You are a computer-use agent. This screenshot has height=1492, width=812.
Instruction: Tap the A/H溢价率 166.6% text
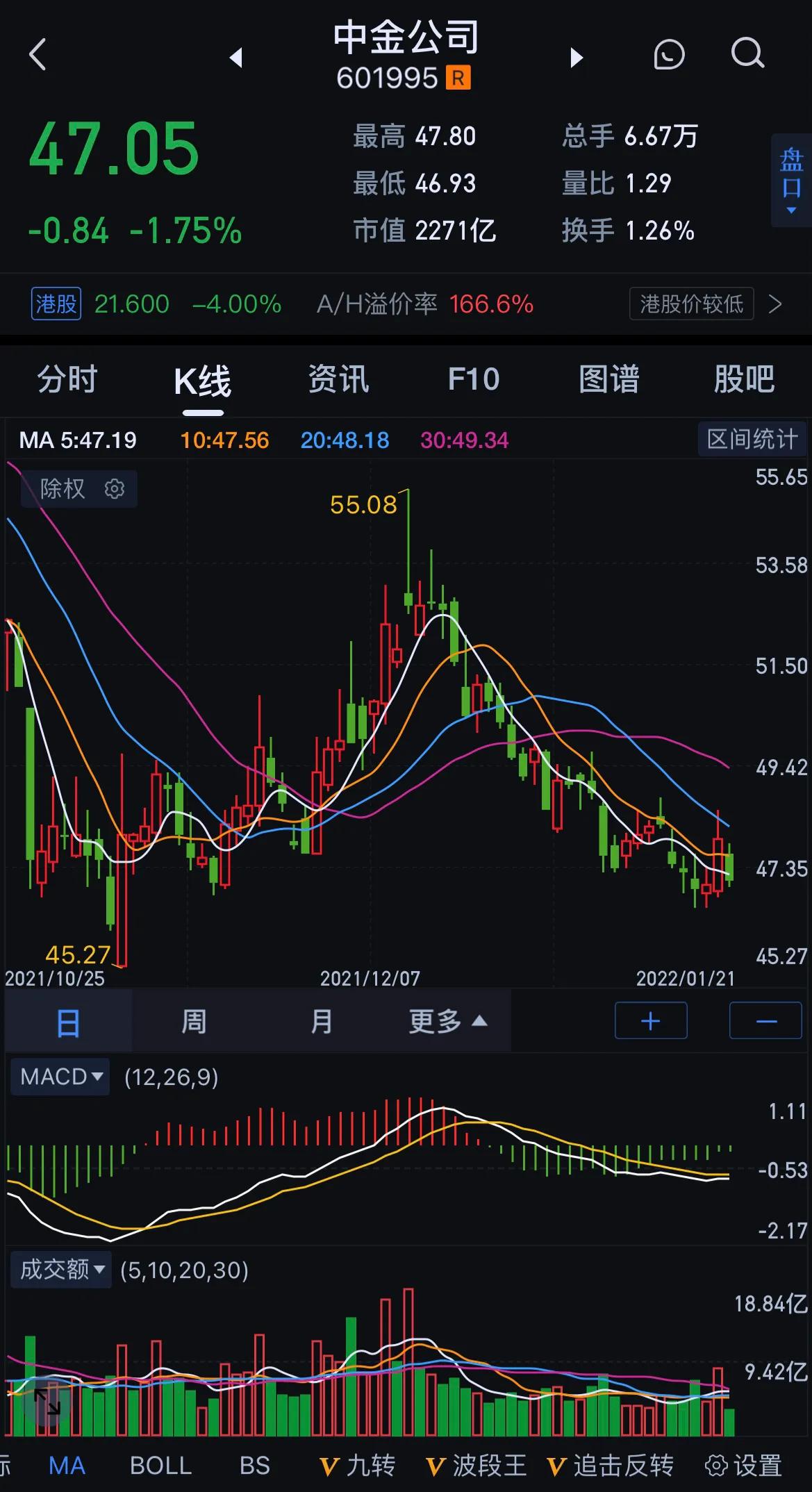[425, 304]
